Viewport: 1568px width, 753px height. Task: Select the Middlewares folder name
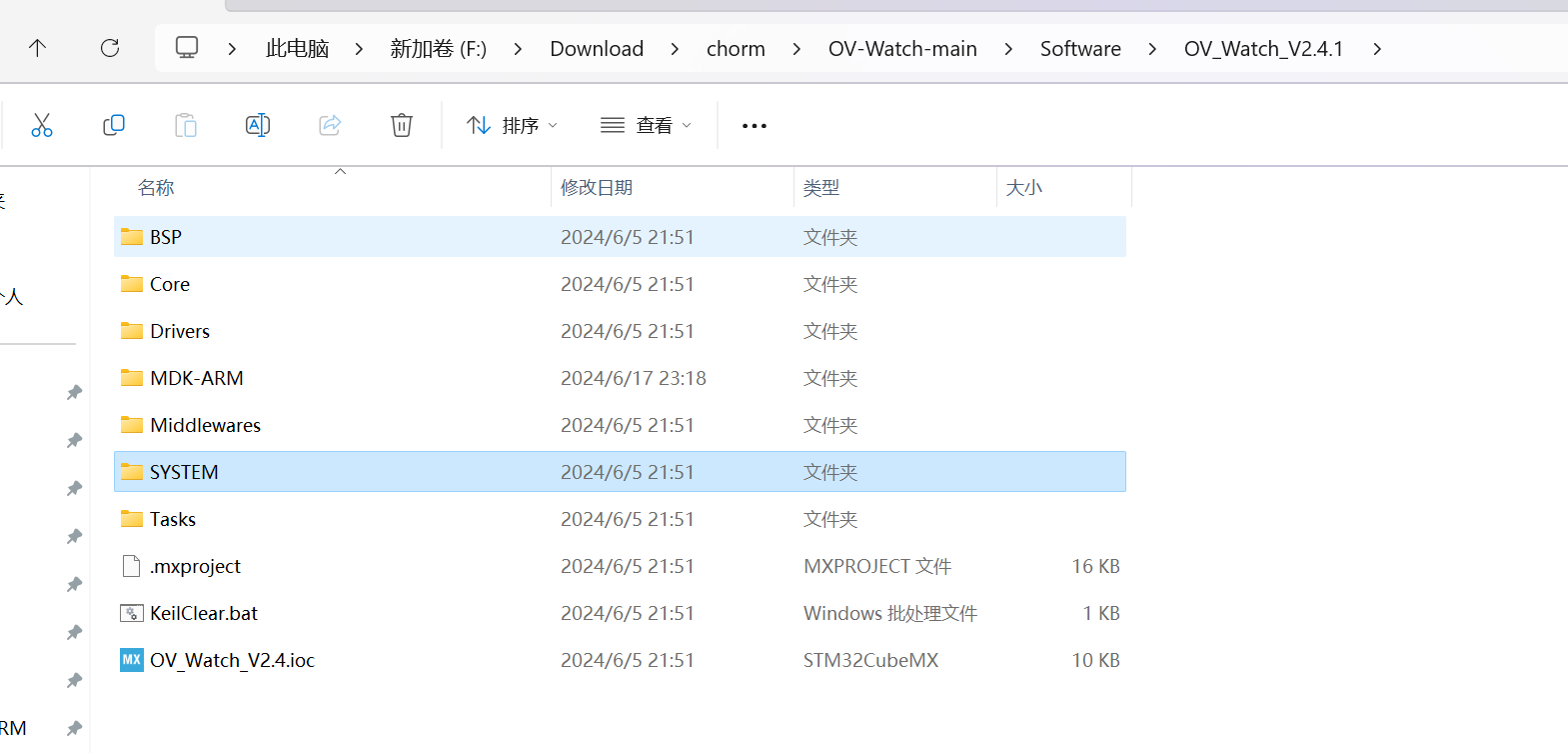205,425
